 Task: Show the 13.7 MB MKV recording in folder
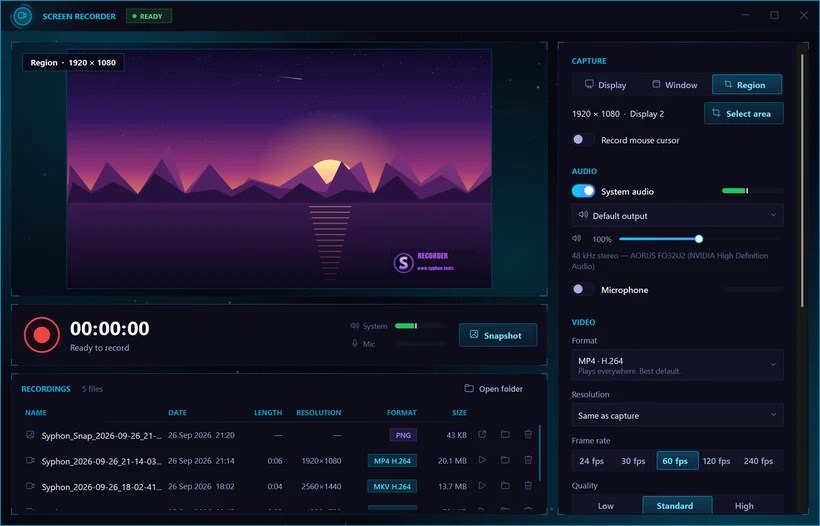pos(505,486)
